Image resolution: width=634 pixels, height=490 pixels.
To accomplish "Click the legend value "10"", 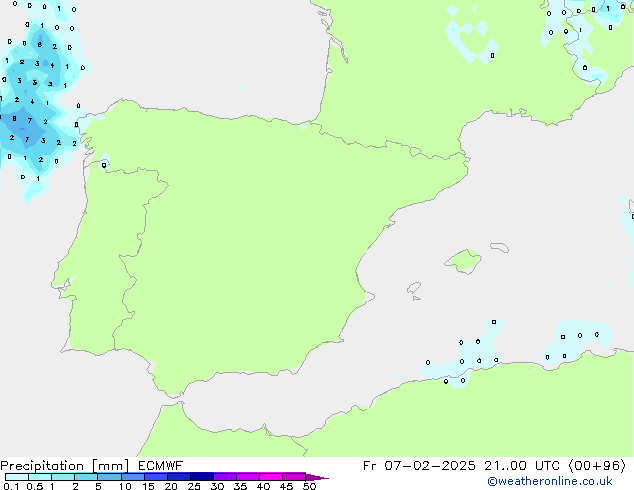I will click(125, 486).
